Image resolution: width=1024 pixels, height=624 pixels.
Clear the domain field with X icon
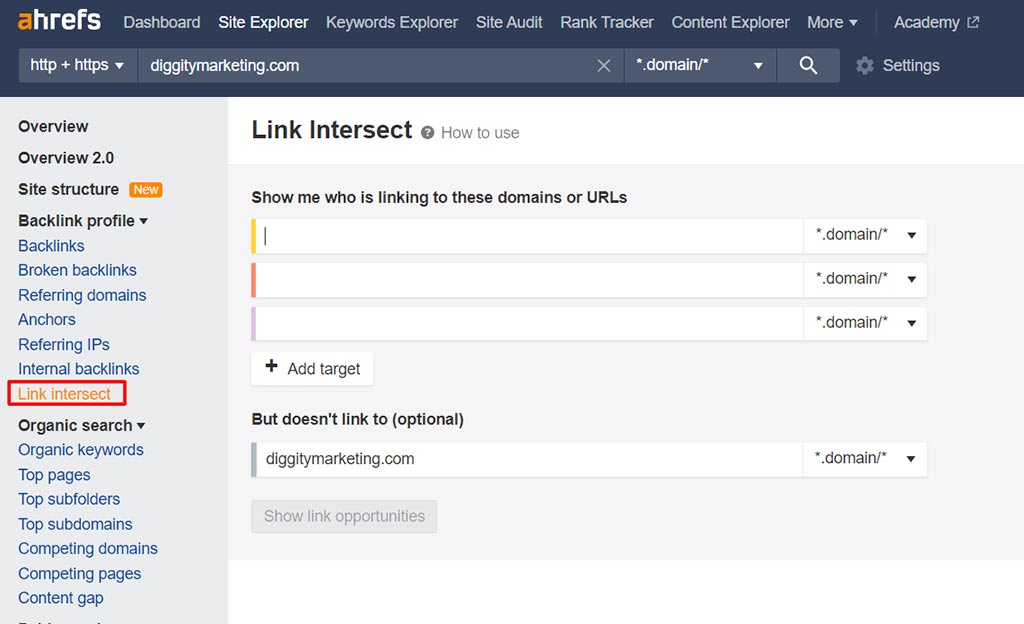603,66
